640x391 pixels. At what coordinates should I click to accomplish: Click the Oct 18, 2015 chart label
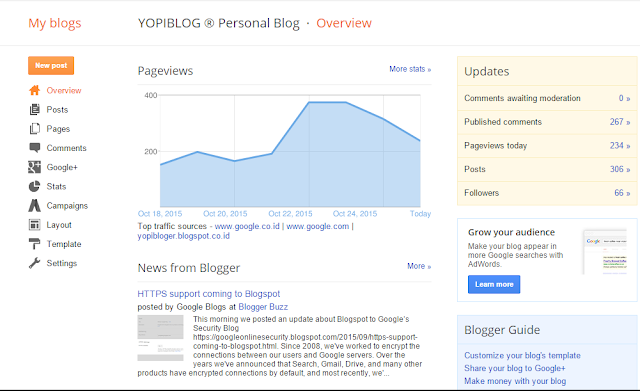click(x=160, y=214)
